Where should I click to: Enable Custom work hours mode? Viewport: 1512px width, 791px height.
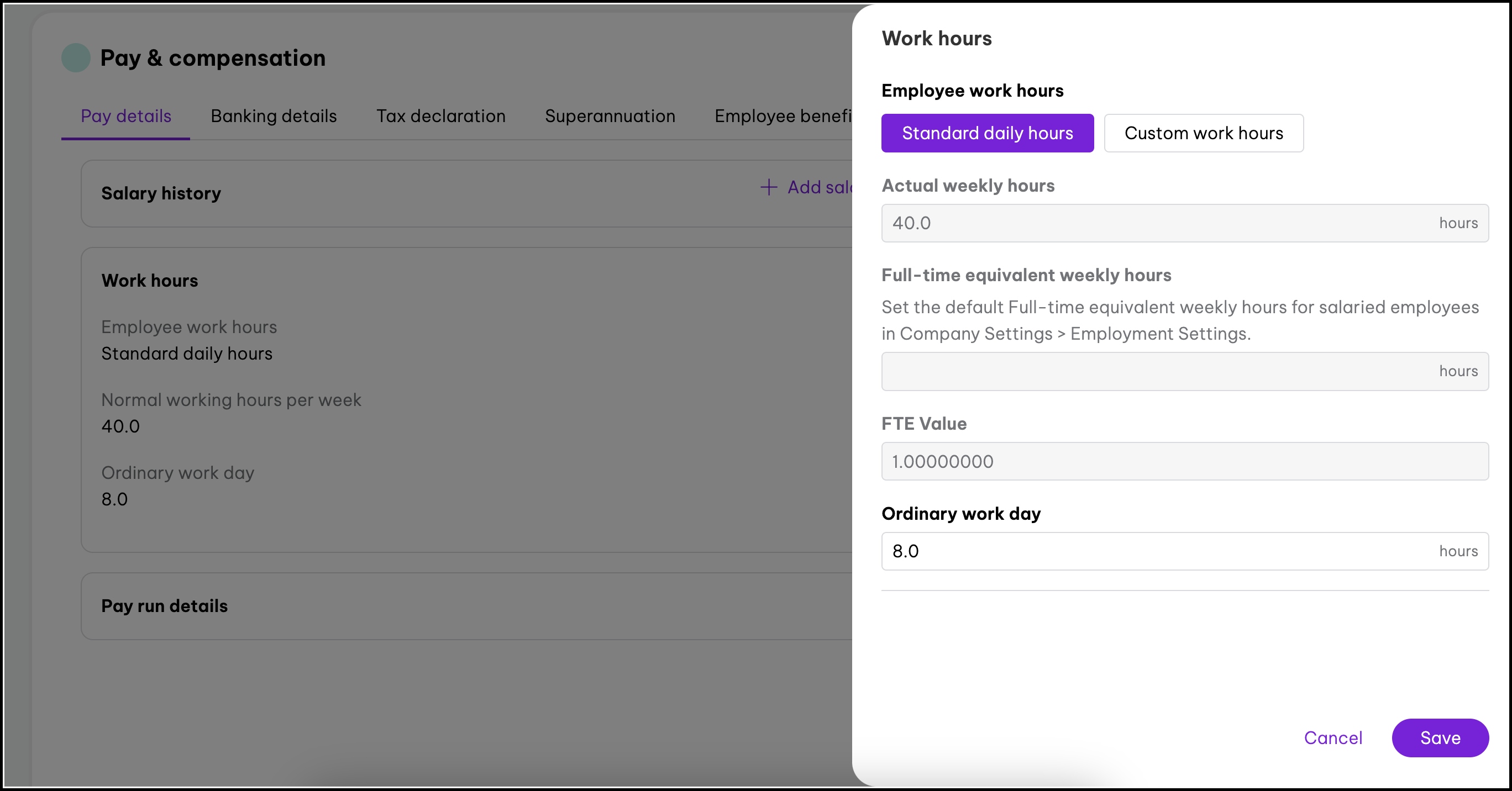coord(1204,133)
